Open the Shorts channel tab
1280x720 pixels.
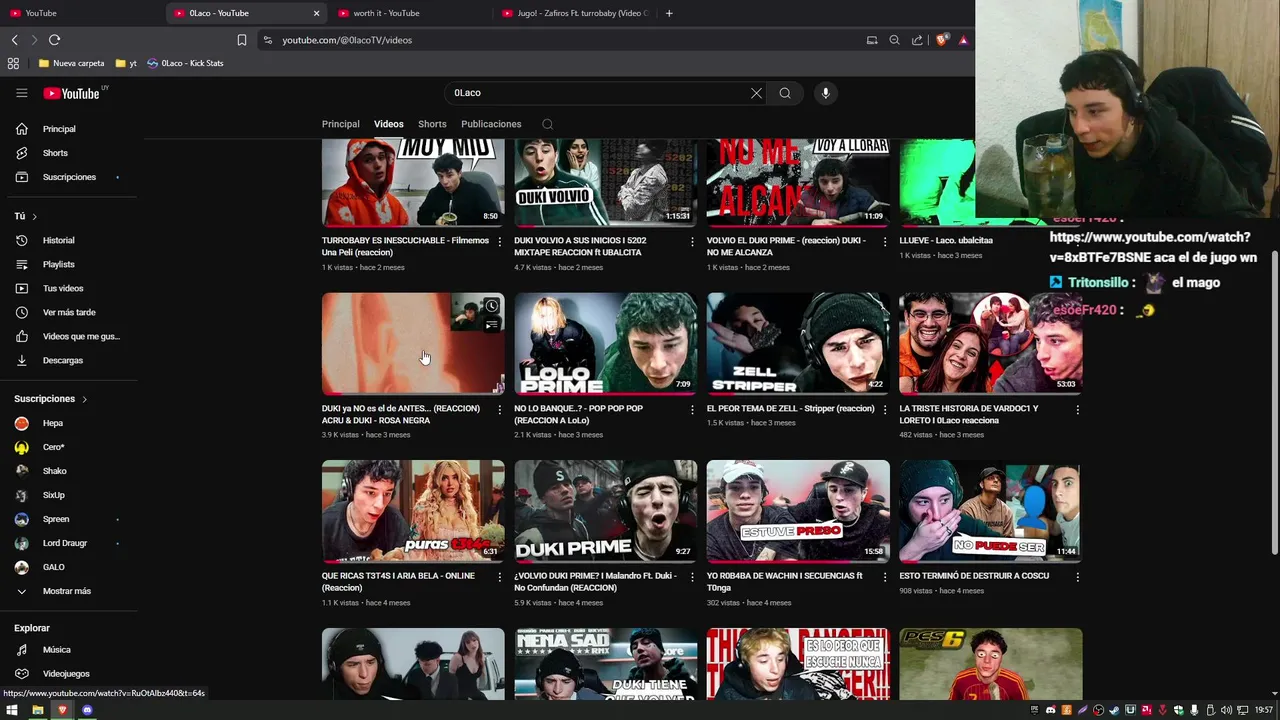(x=432, y=124)
